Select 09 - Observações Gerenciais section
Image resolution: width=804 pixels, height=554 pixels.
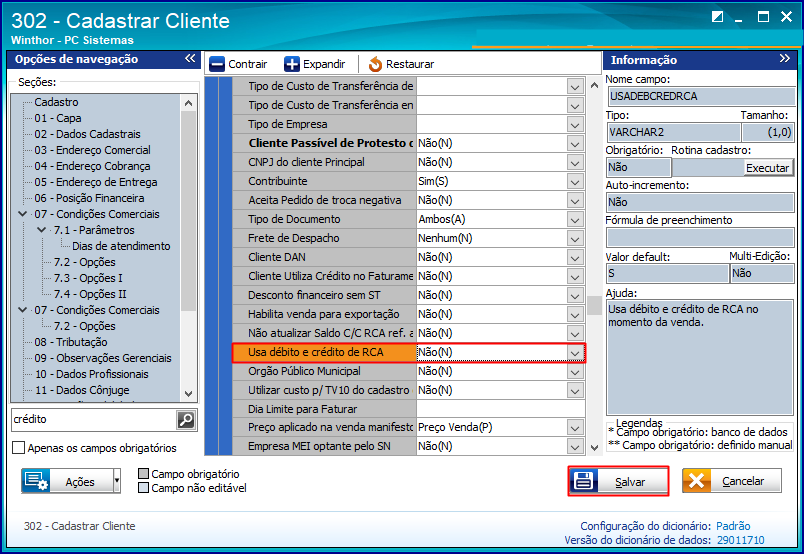[103, 358]
